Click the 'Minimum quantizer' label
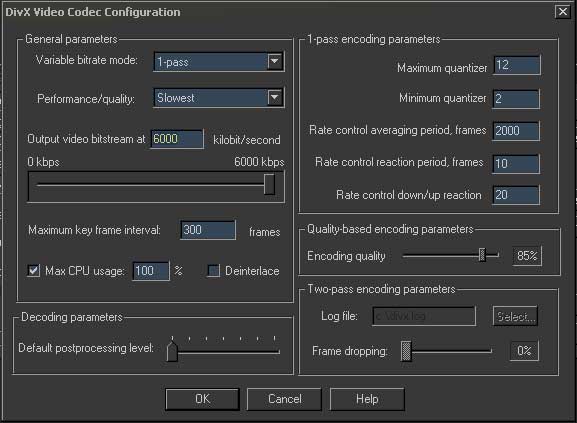The image size is (577, 423). point(443,98)
